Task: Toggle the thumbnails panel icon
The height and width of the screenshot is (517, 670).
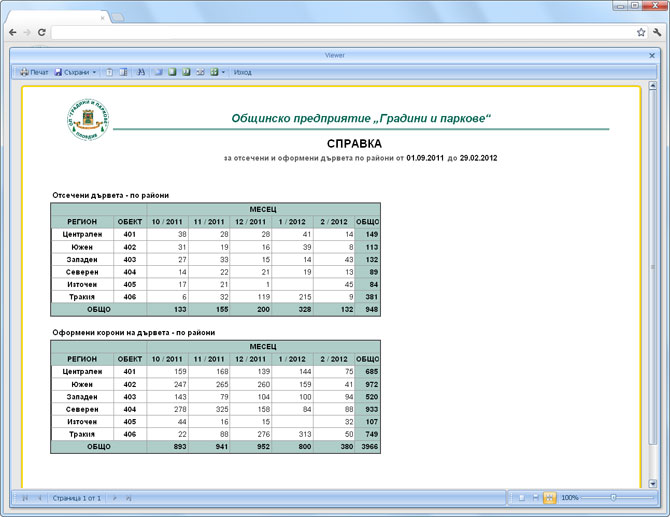Action: point(123,72)
